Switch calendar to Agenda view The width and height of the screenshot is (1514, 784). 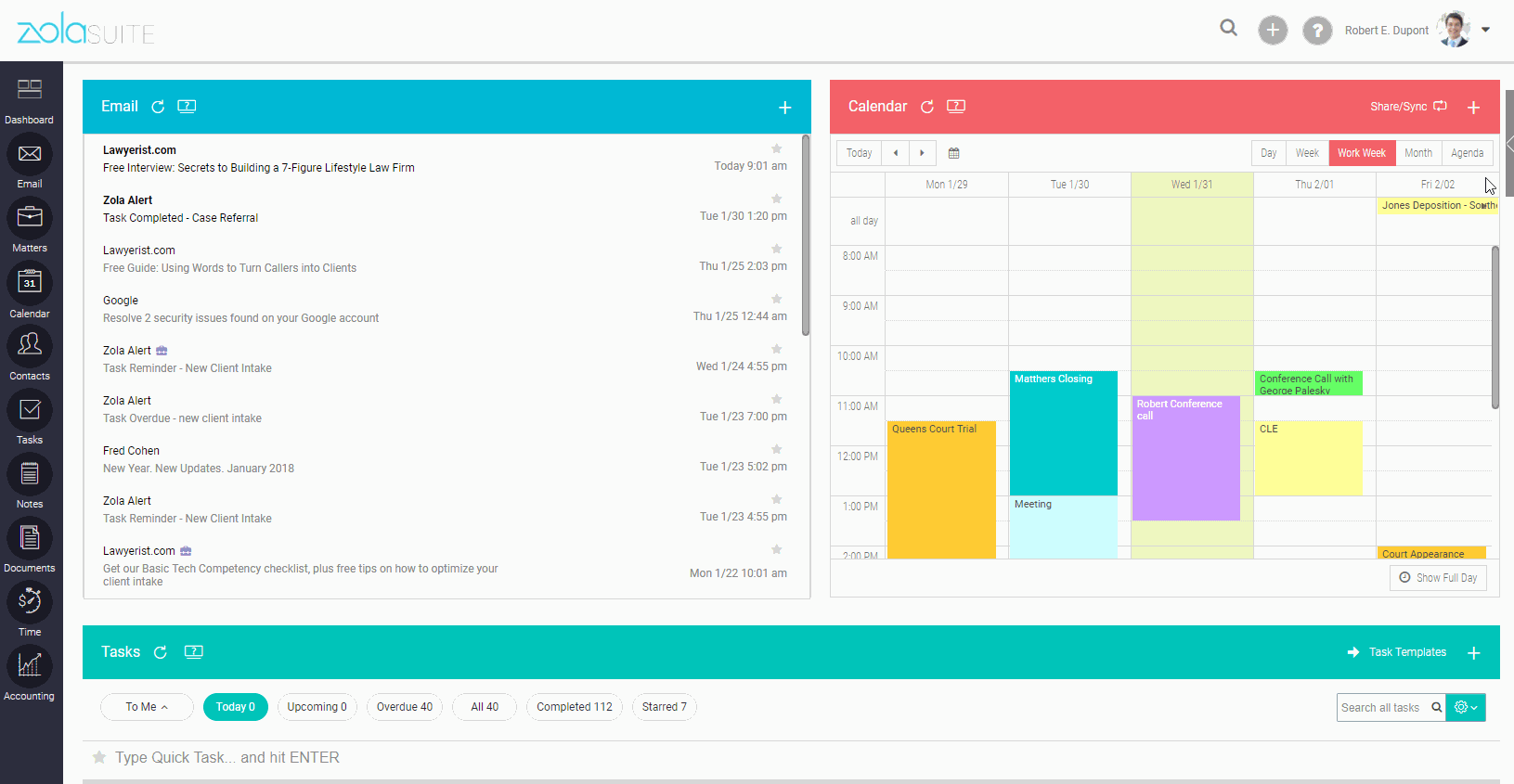pos(1467,153)
